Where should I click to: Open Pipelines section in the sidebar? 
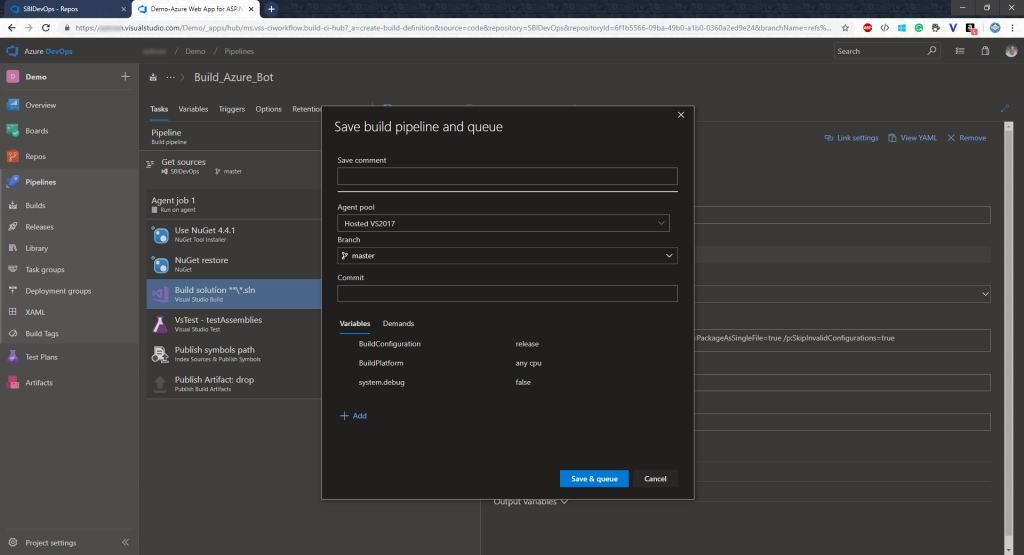(40, 182)
